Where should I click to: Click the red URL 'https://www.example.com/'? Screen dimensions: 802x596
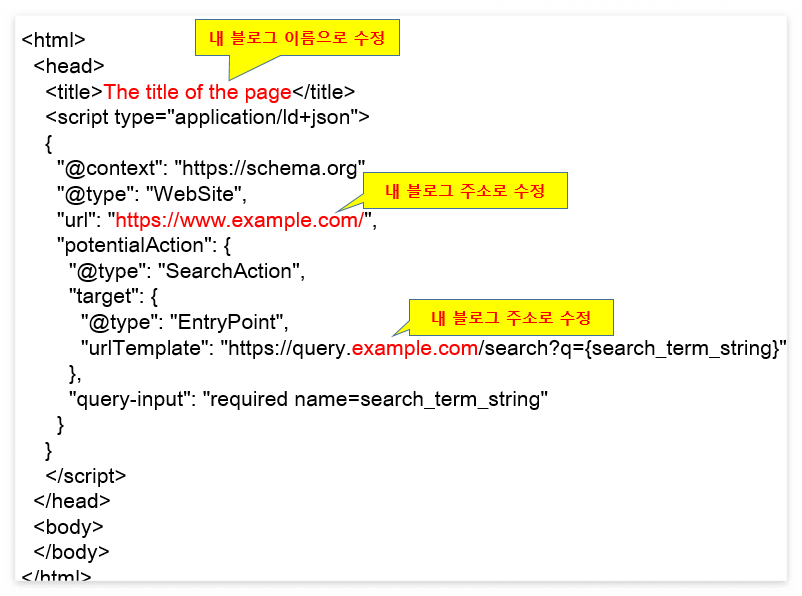point(239,220)
